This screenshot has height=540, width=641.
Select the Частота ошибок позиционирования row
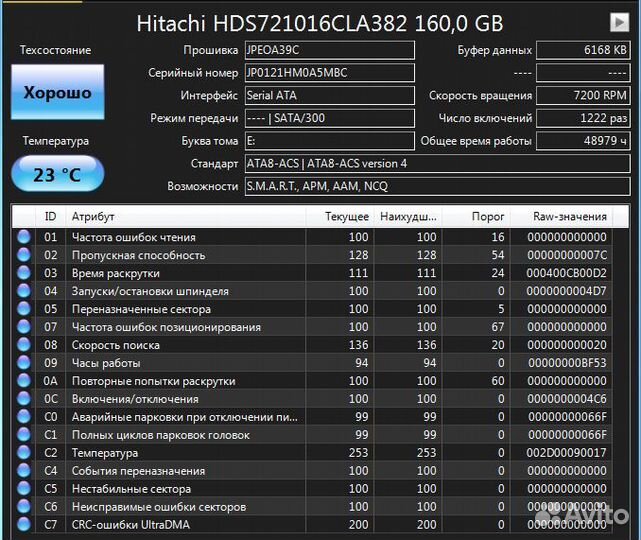(312, 327)
